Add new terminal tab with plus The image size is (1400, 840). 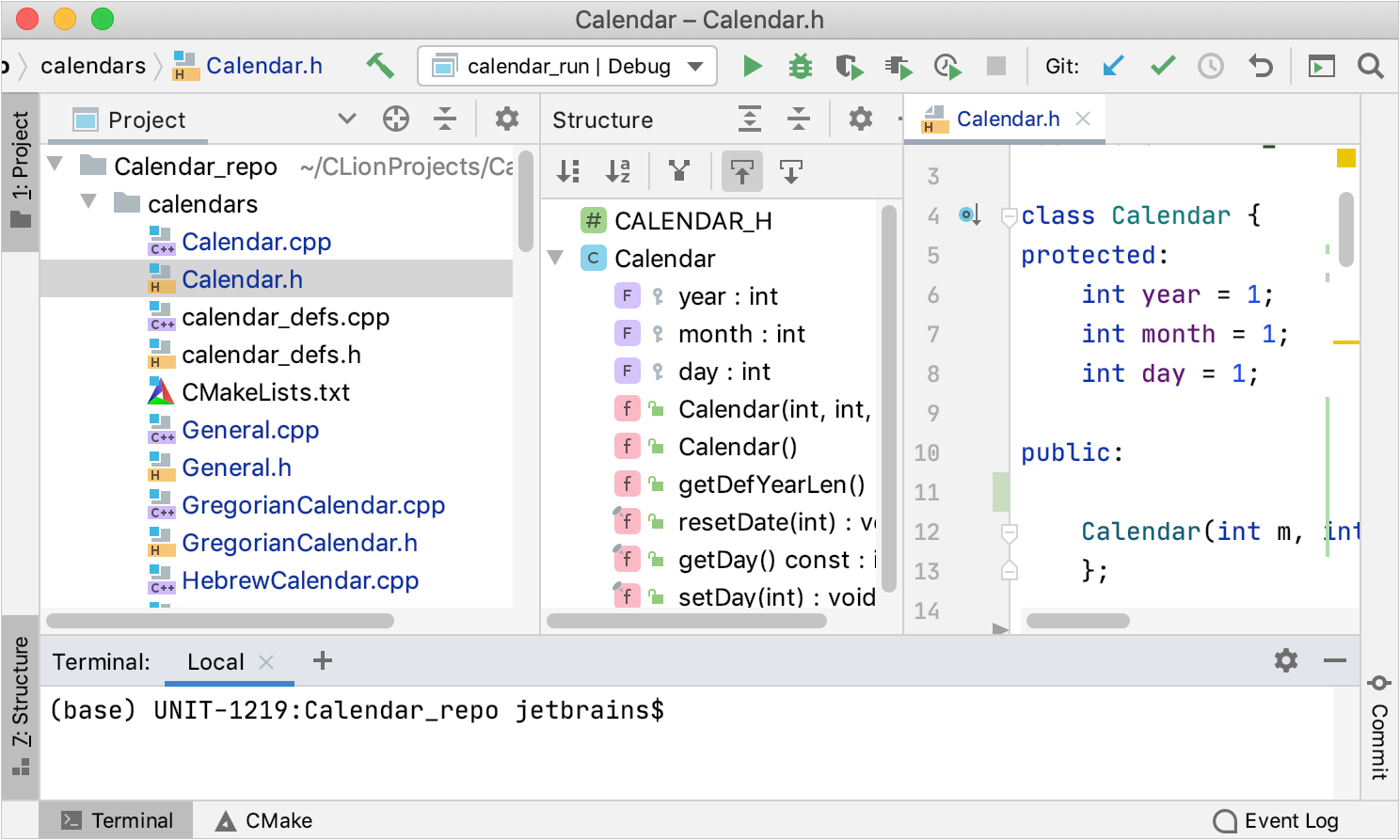point(323,661)
